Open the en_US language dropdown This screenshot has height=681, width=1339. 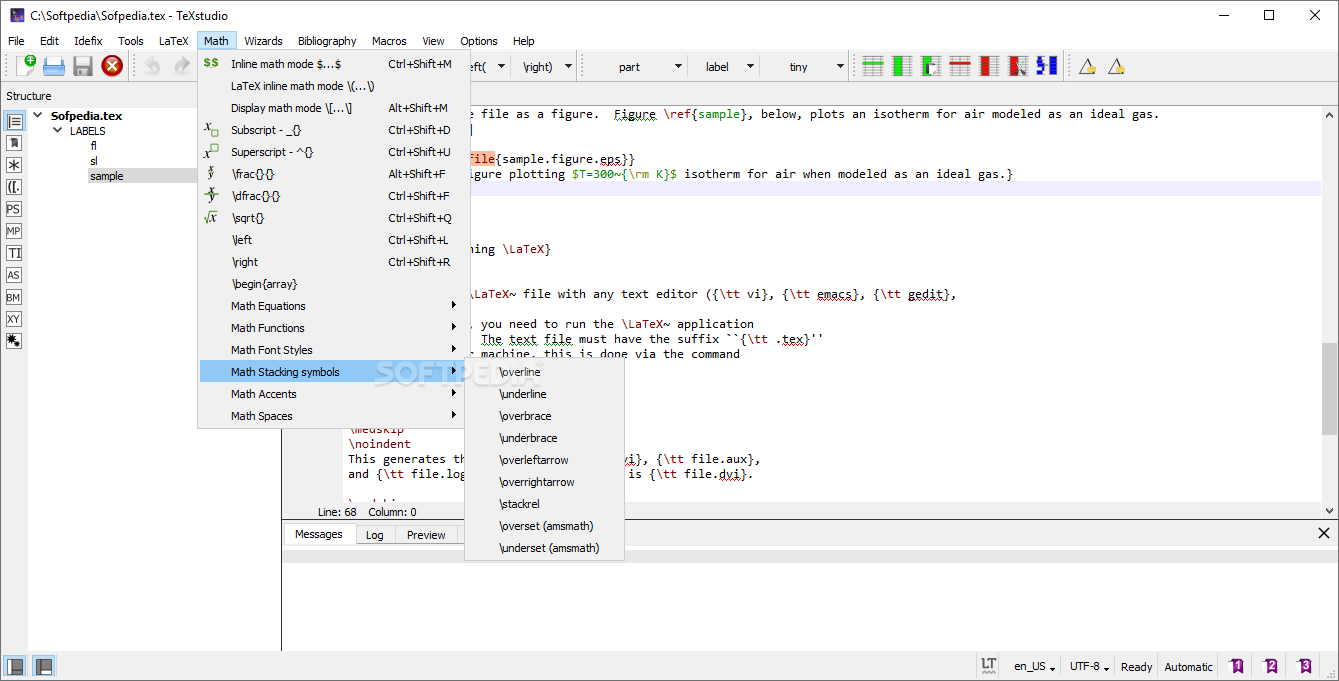(x=1034, y=667)
